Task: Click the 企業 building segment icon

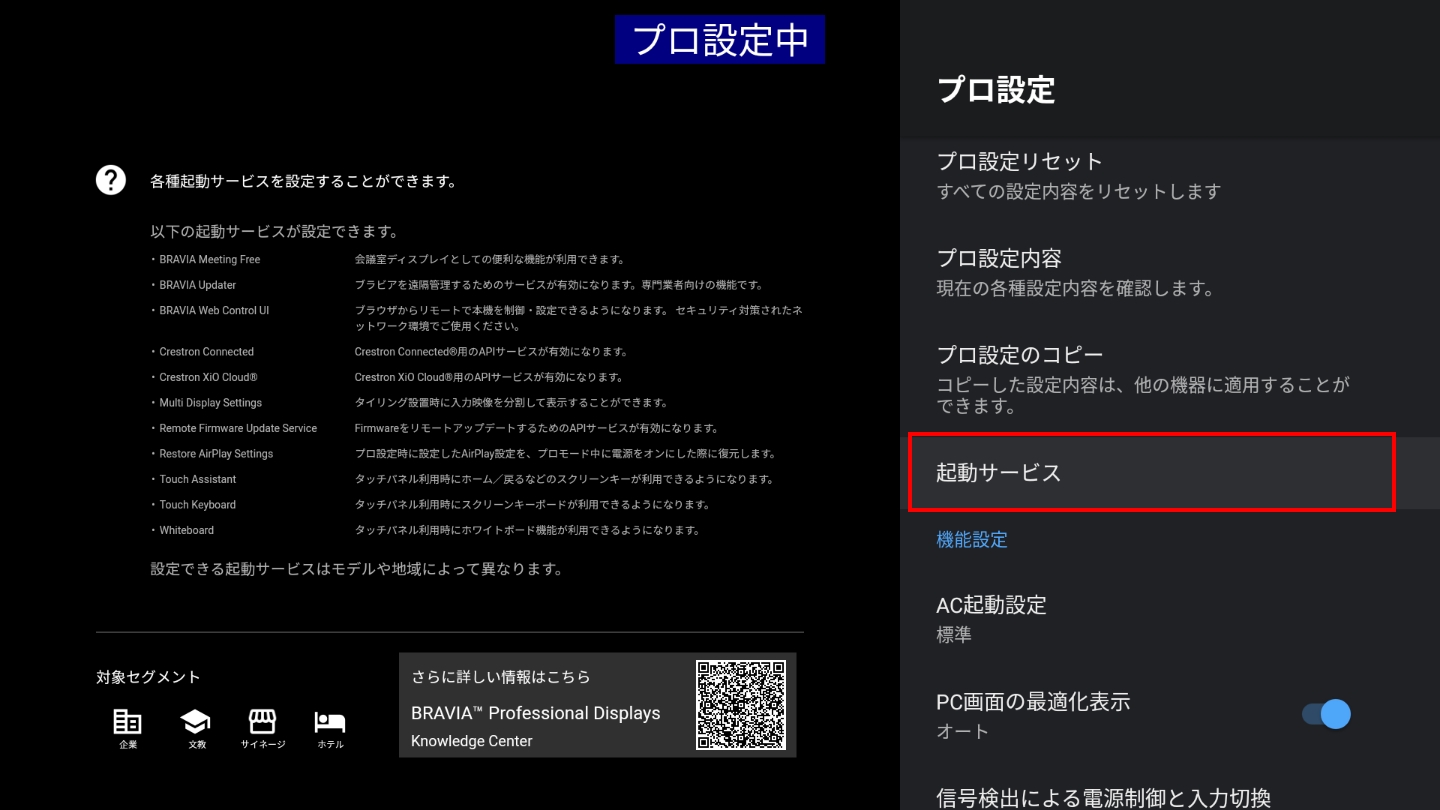Action: click(127, 722)
